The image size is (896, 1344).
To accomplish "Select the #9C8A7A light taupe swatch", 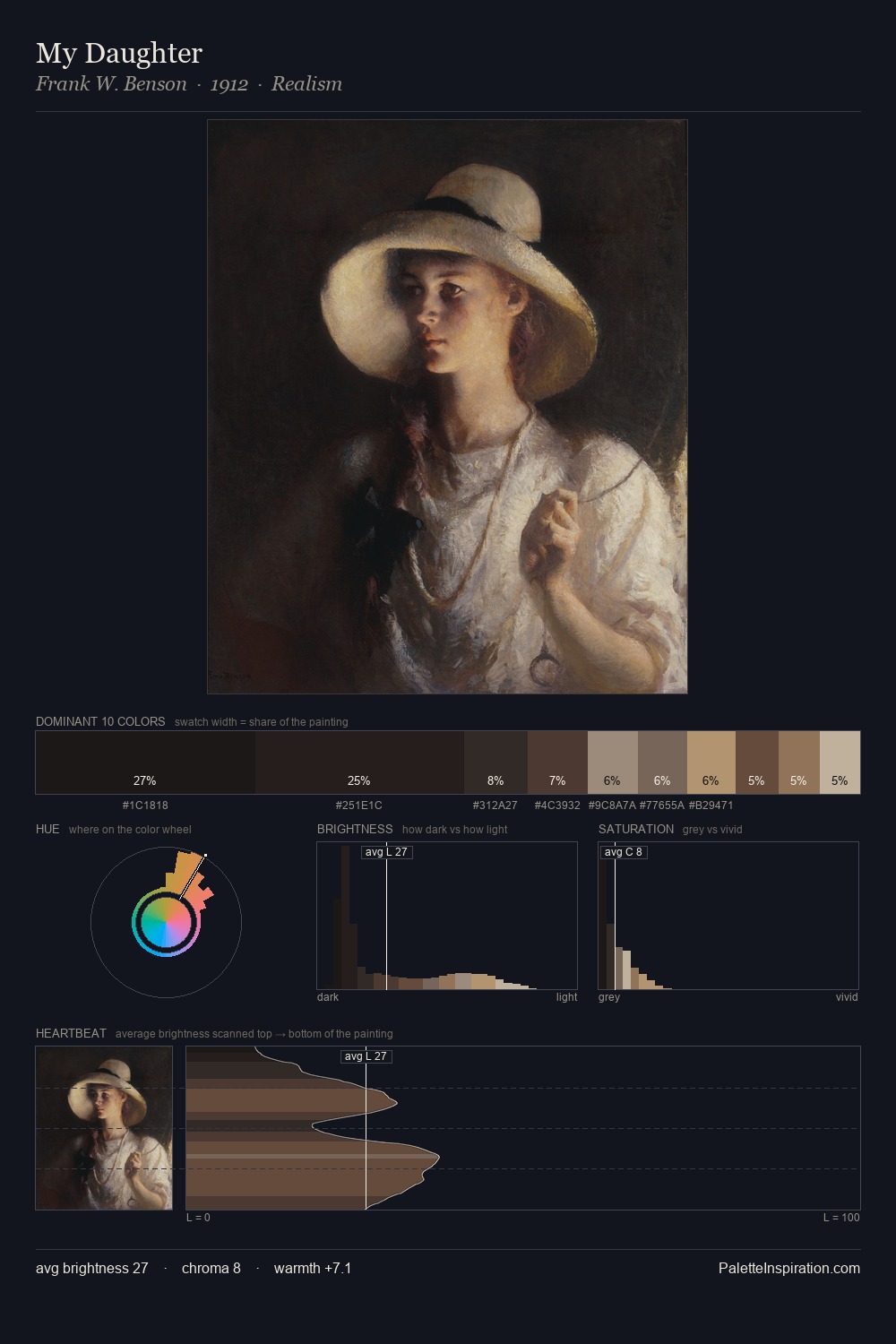I will click(613, 762).
